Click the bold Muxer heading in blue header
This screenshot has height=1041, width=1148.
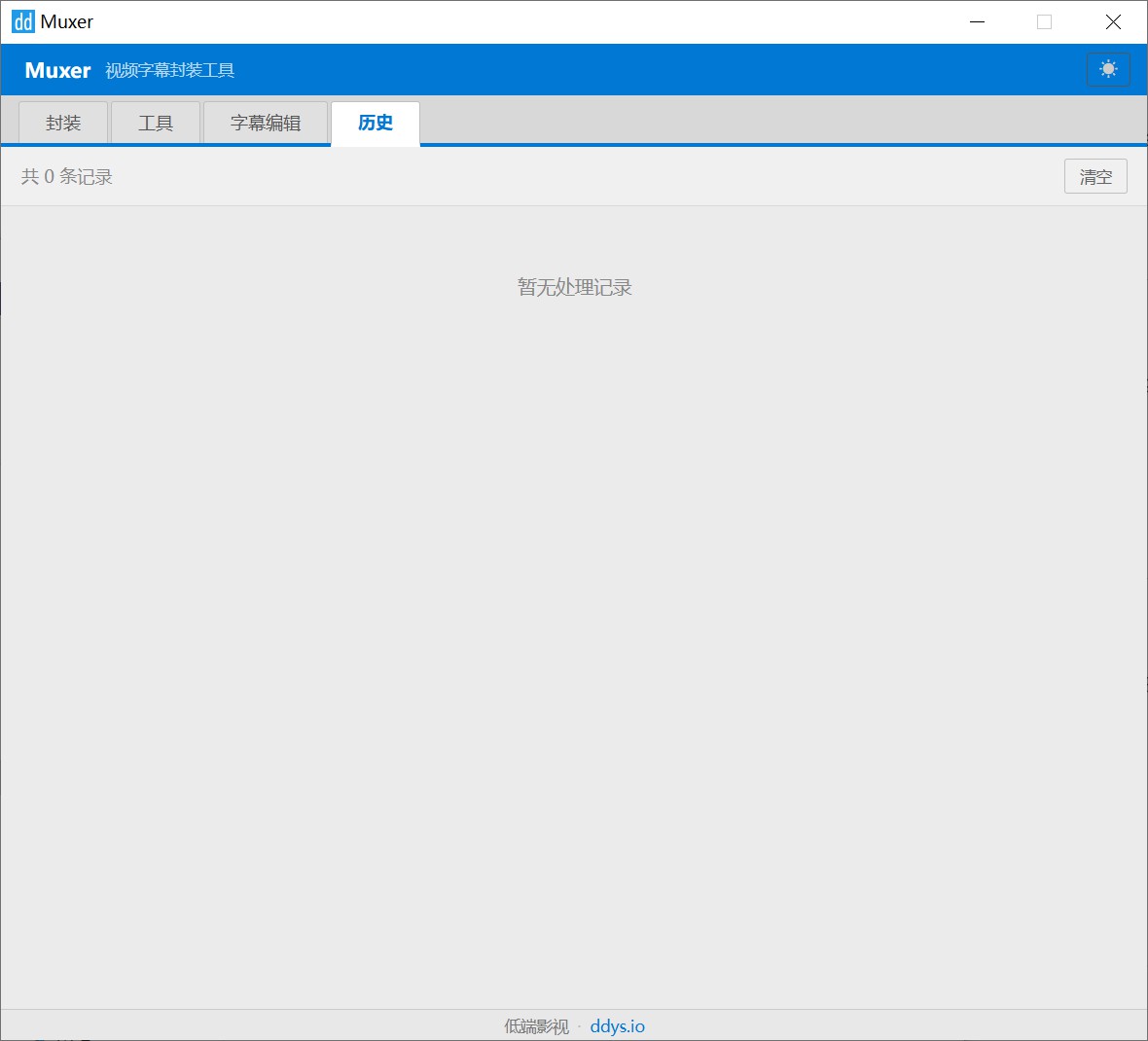click(57, 70)
